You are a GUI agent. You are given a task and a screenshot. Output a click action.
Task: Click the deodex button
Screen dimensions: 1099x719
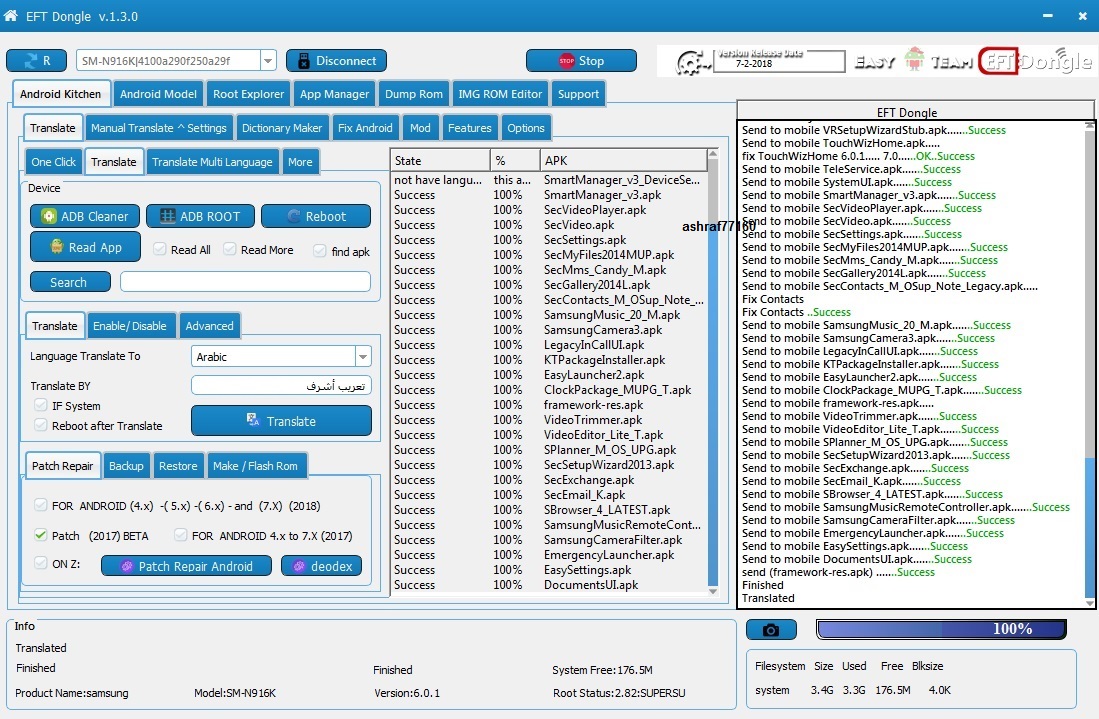pyautogui.click(x=322, y=566)
